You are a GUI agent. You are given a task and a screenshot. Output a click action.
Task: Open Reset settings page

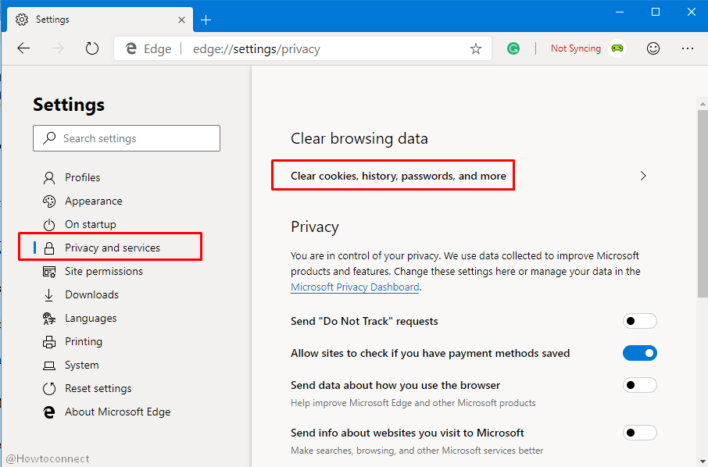click(98, 388)
